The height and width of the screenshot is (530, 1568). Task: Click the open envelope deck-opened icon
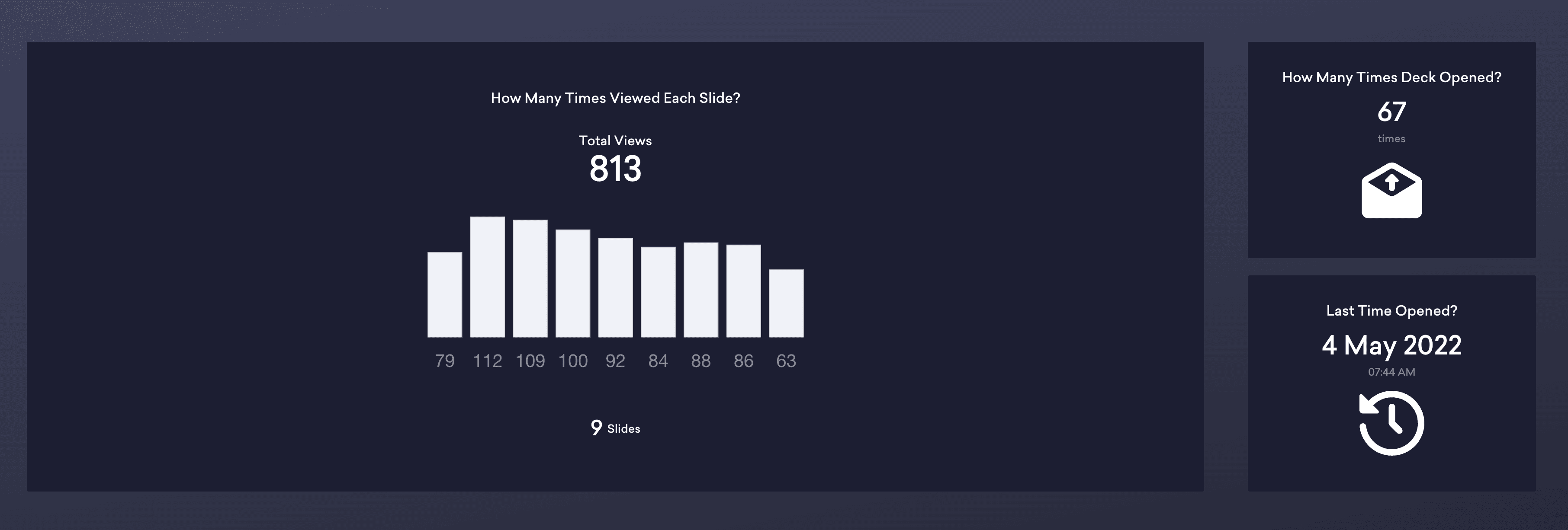(x=1391, y=190)
